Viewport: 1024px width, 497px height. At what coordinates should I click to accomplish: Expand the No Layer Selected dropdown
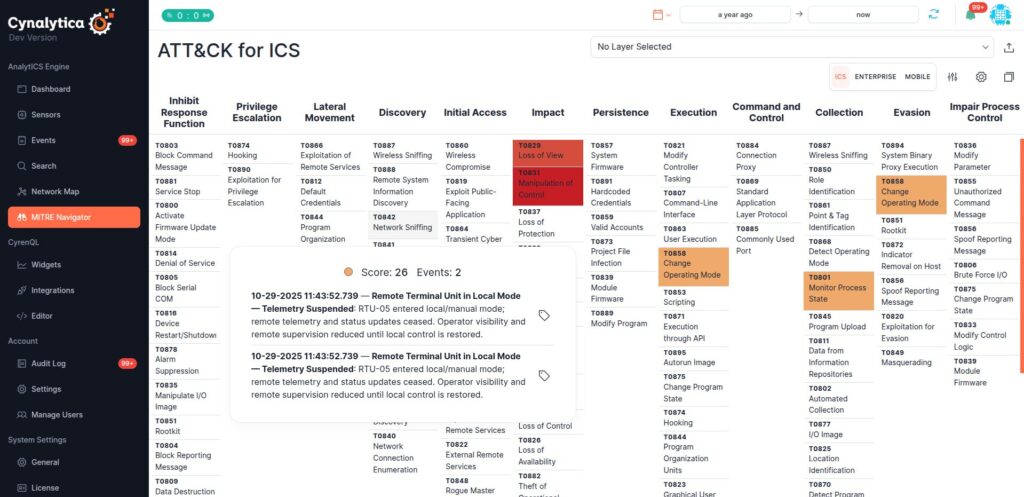point(792,47)
